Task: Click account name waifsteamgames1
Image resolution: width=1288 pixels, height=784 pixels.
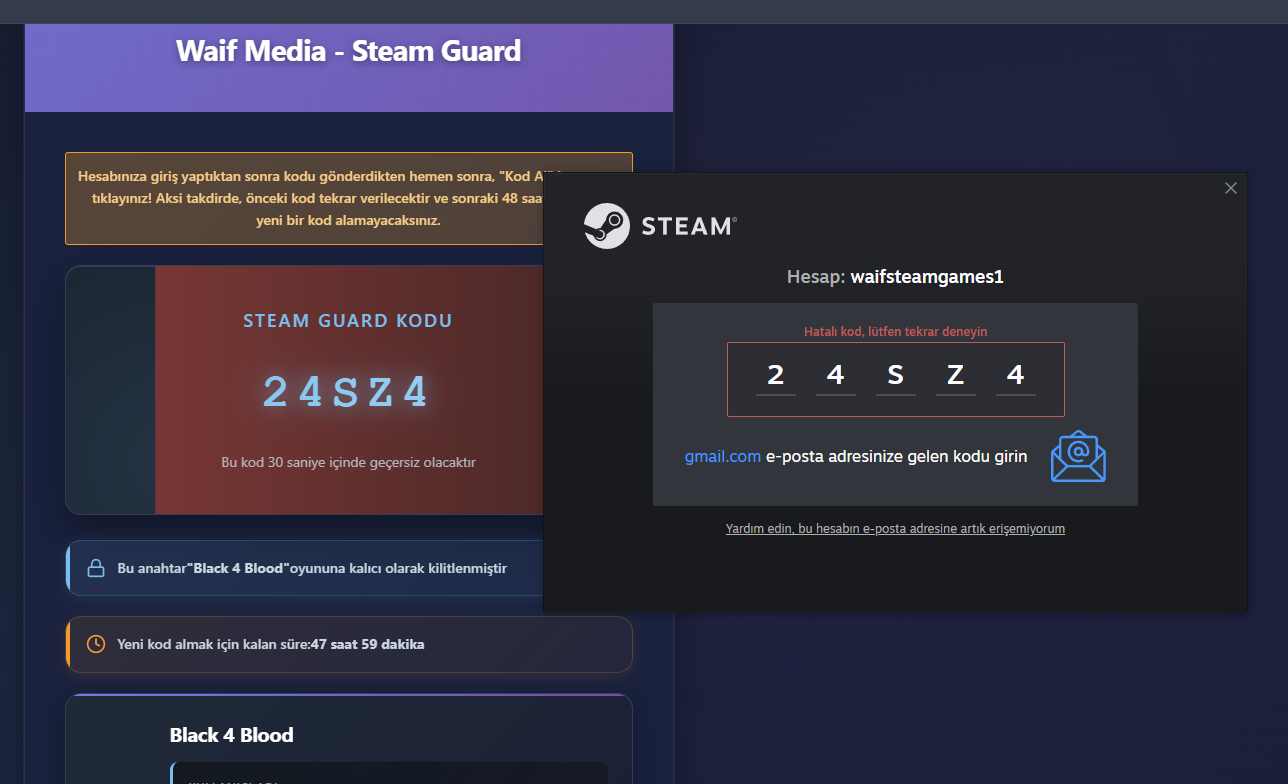Action: [x=927, y=277]
